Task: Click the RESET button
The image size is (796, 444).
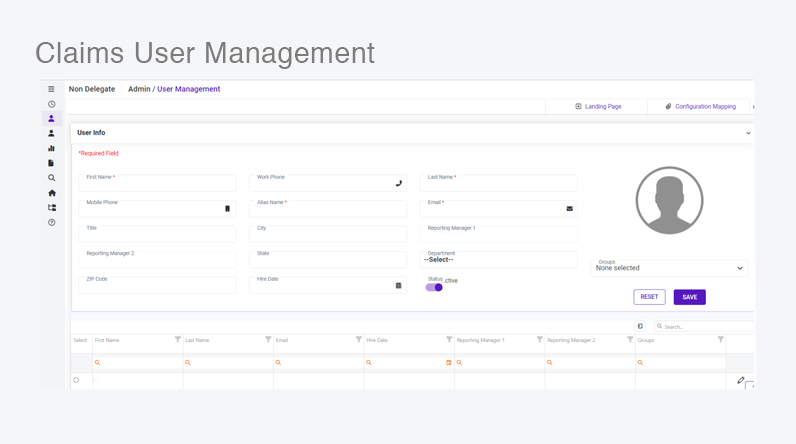Action: click(x=649, y=297)
